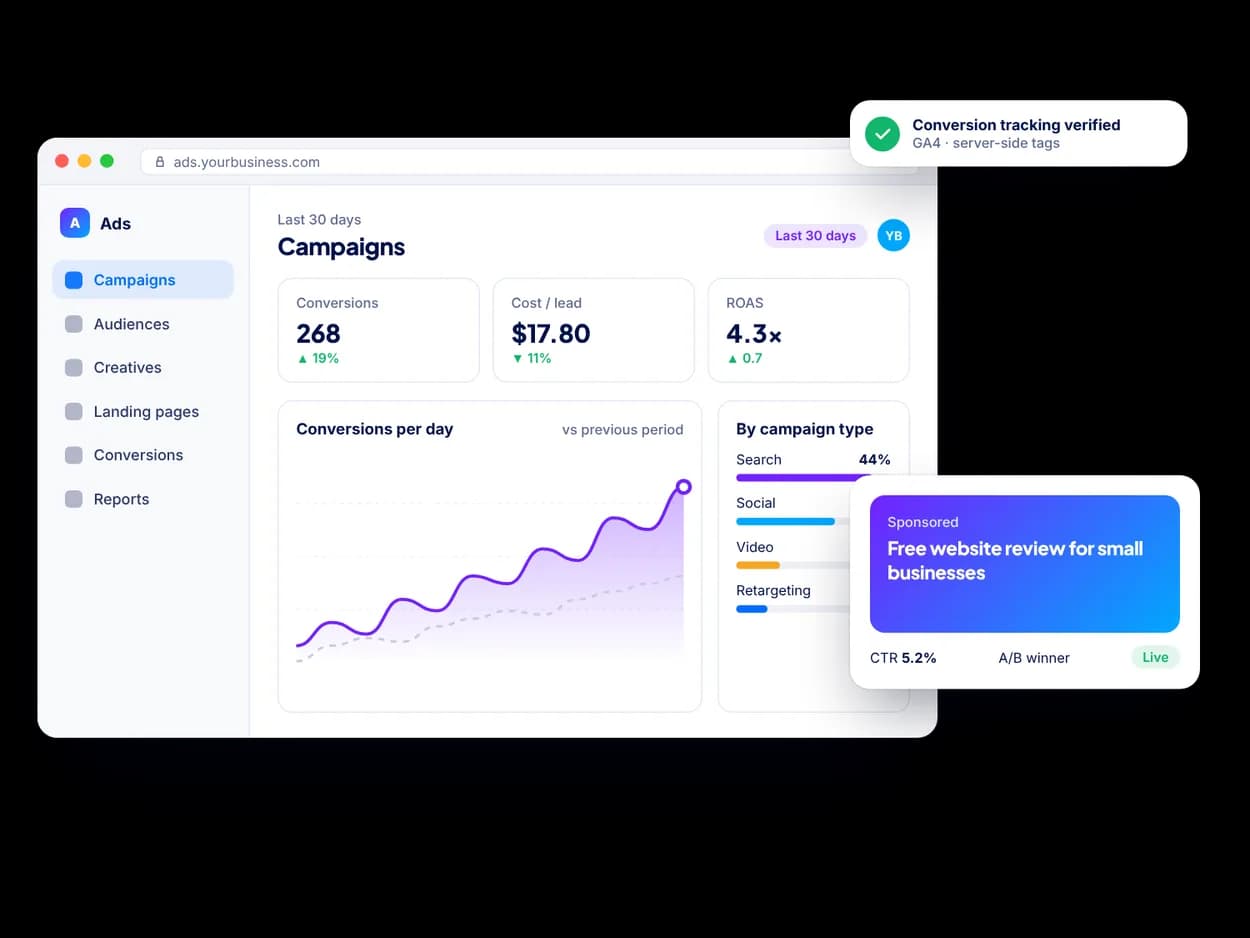Select Conversions in the sidebar
This screenshot has width=1250, height=938.
143,455
